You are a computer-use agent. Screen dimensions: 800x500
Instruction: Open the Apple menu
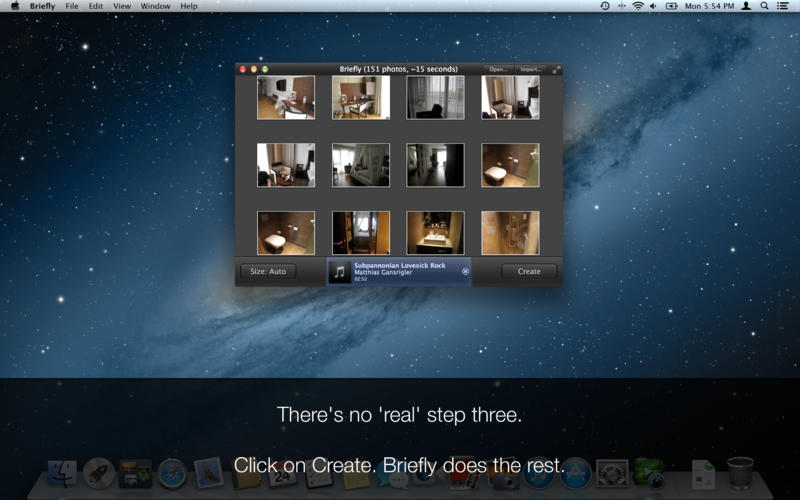tap(14, 6)
